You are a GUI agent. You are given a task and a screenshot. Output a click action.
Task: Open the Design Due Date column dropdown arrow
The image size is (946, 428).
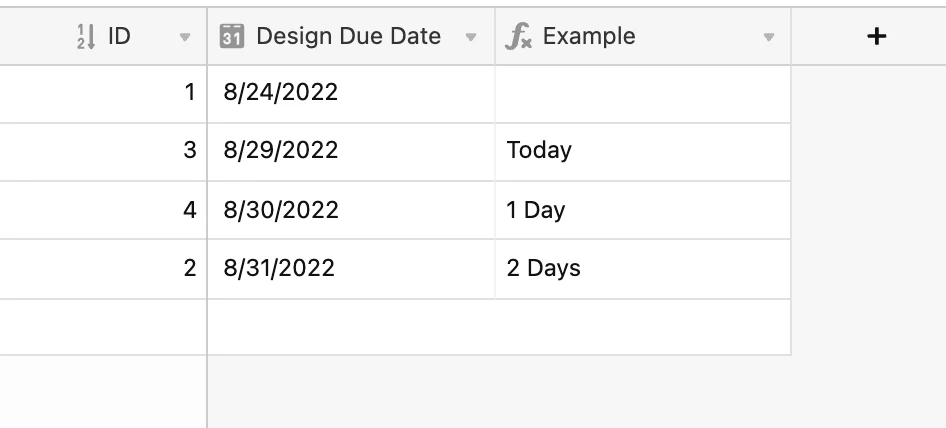(x=471, y=37)
